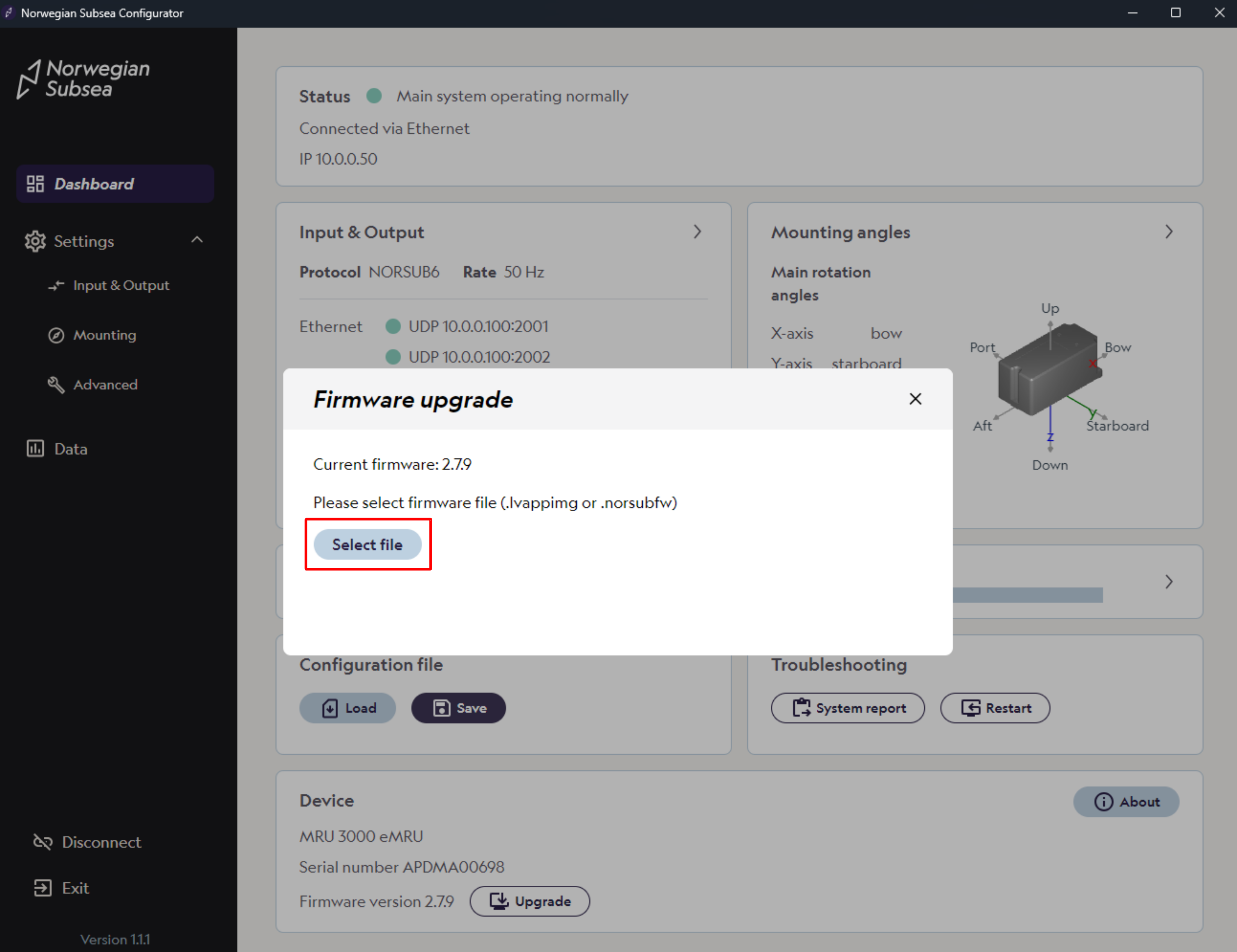Click the Exit icon in sidebar
1237x952 pixels.
click(x=43, y=888)
